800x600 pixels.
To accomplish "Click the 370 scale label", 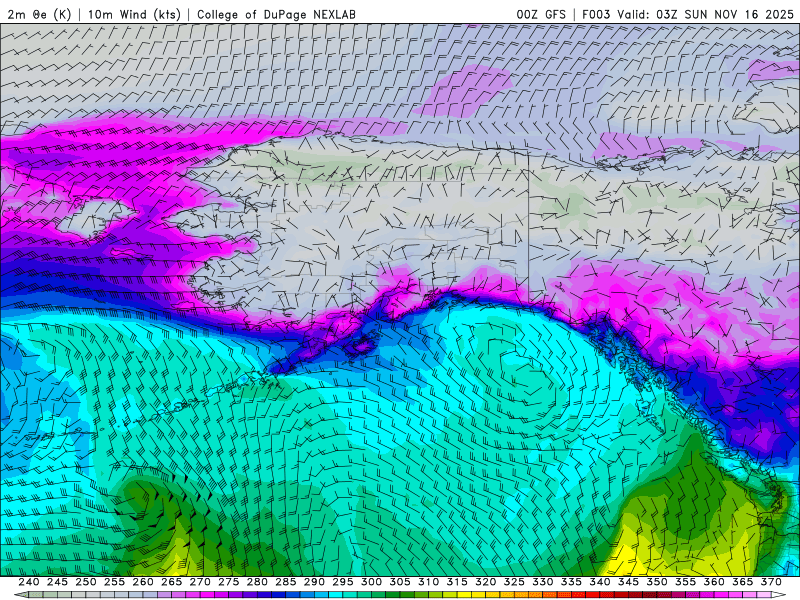I will [771, 582].
